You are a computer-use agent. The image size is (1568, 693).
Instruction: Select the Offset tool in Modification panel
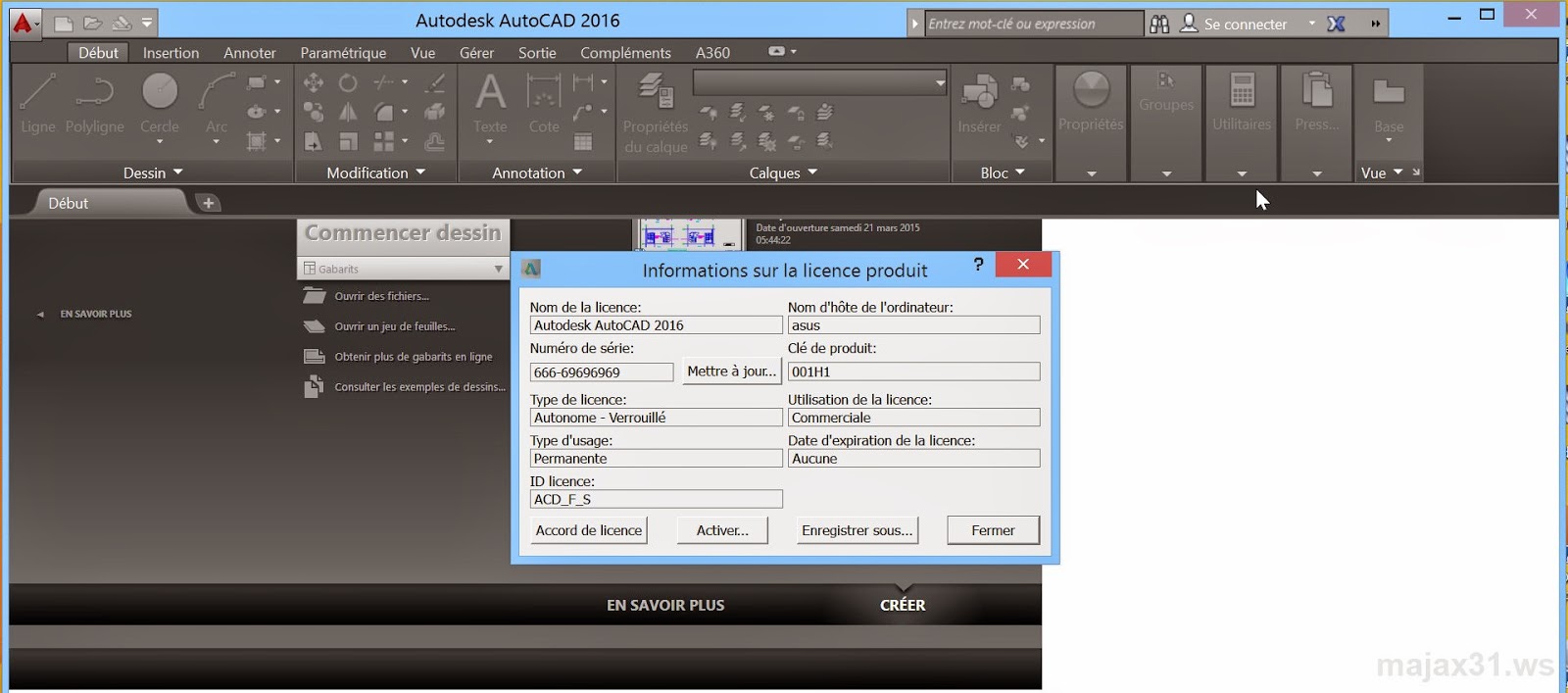[x=435, y=142]
